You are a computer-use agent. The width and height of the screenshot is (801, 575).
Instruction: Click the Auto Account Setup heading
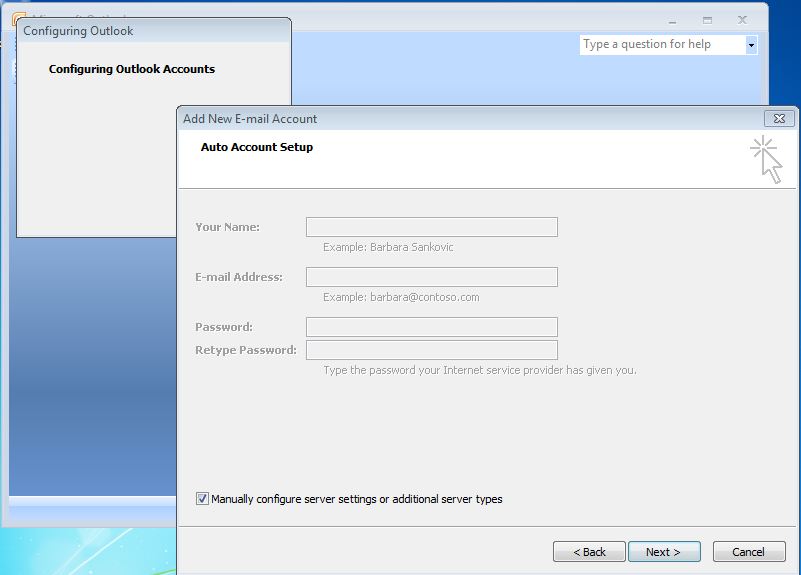tap(257, 147)
